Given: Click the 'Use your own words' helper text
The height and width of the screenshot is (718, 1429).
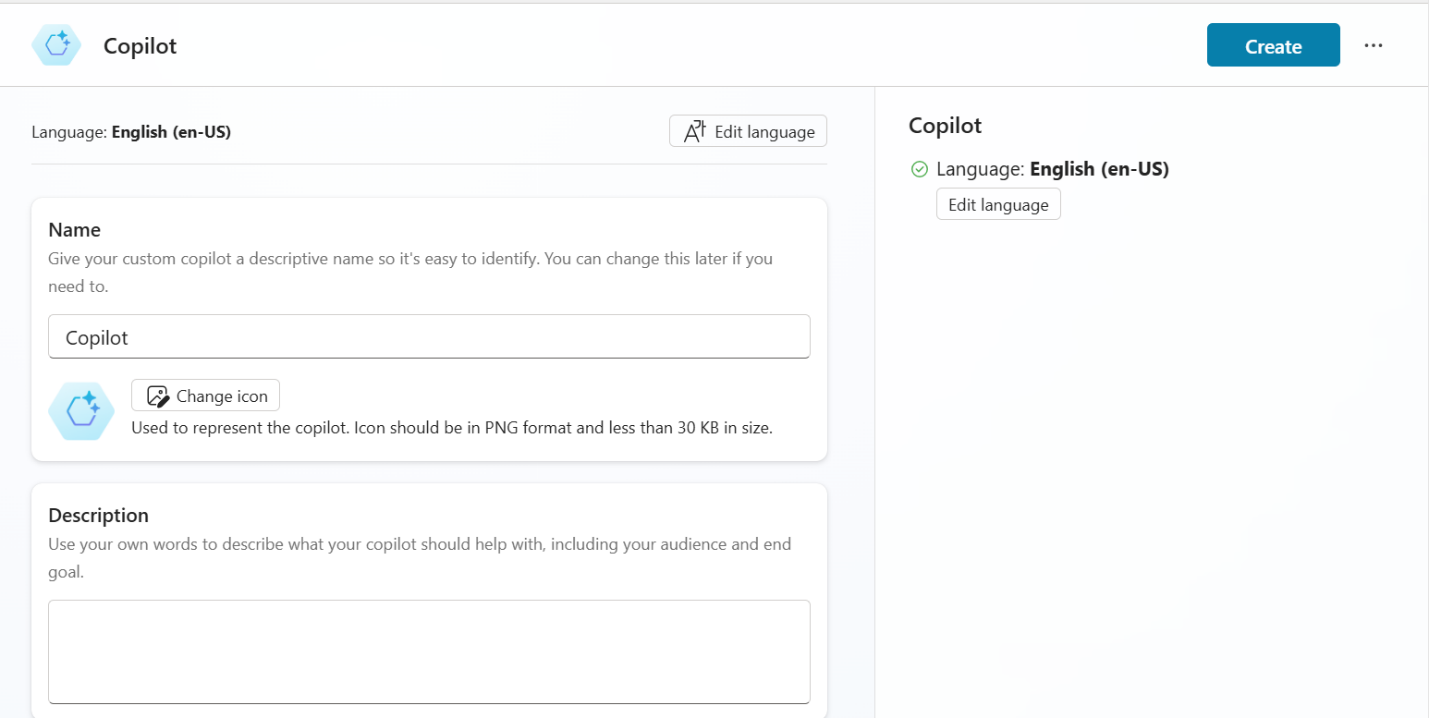Looking at the screenshot, I should click(420, 558).
